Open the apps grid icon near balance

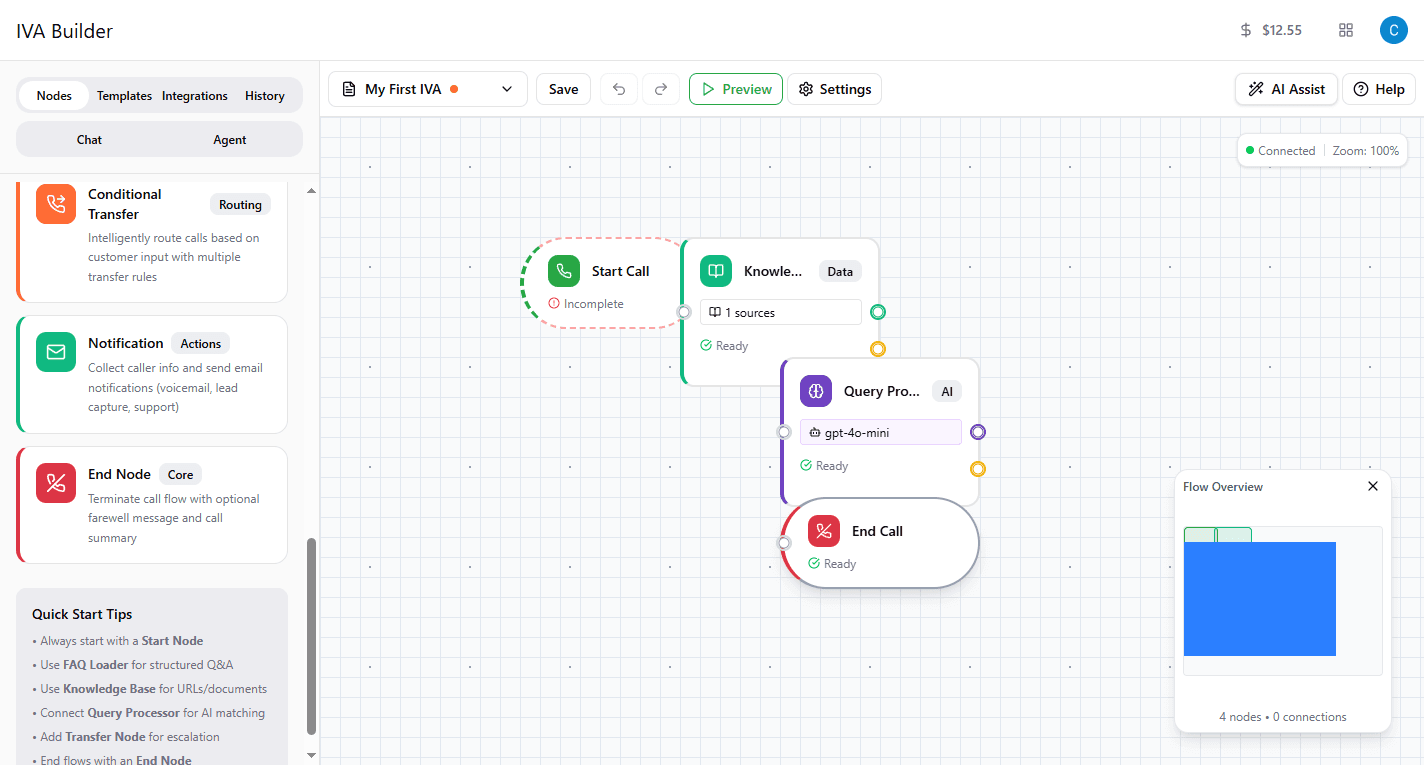click(x=1346, y=30)
